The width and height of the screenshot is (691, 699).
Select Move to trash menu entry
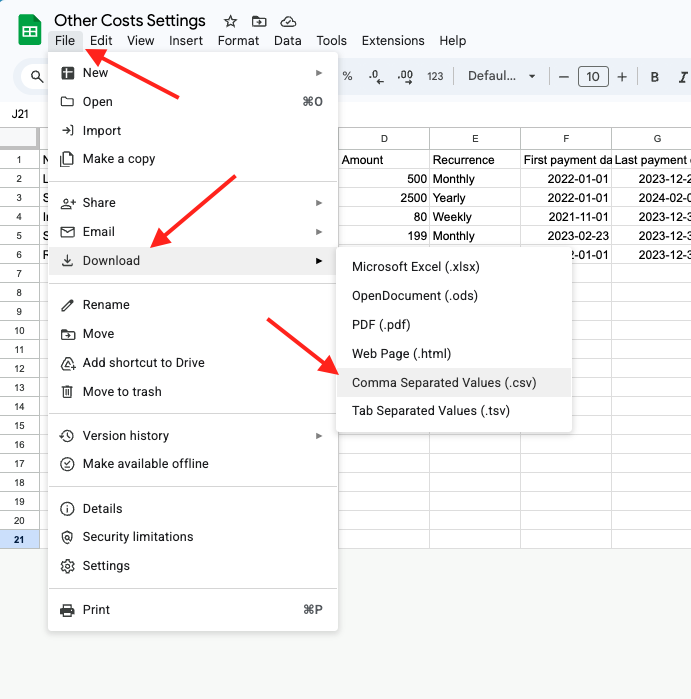[122, 392]
